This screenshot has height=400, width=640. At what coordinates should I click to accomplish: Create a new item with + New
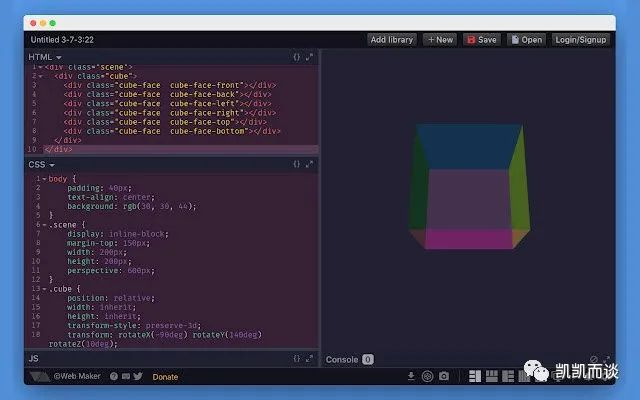click(440, 40)
